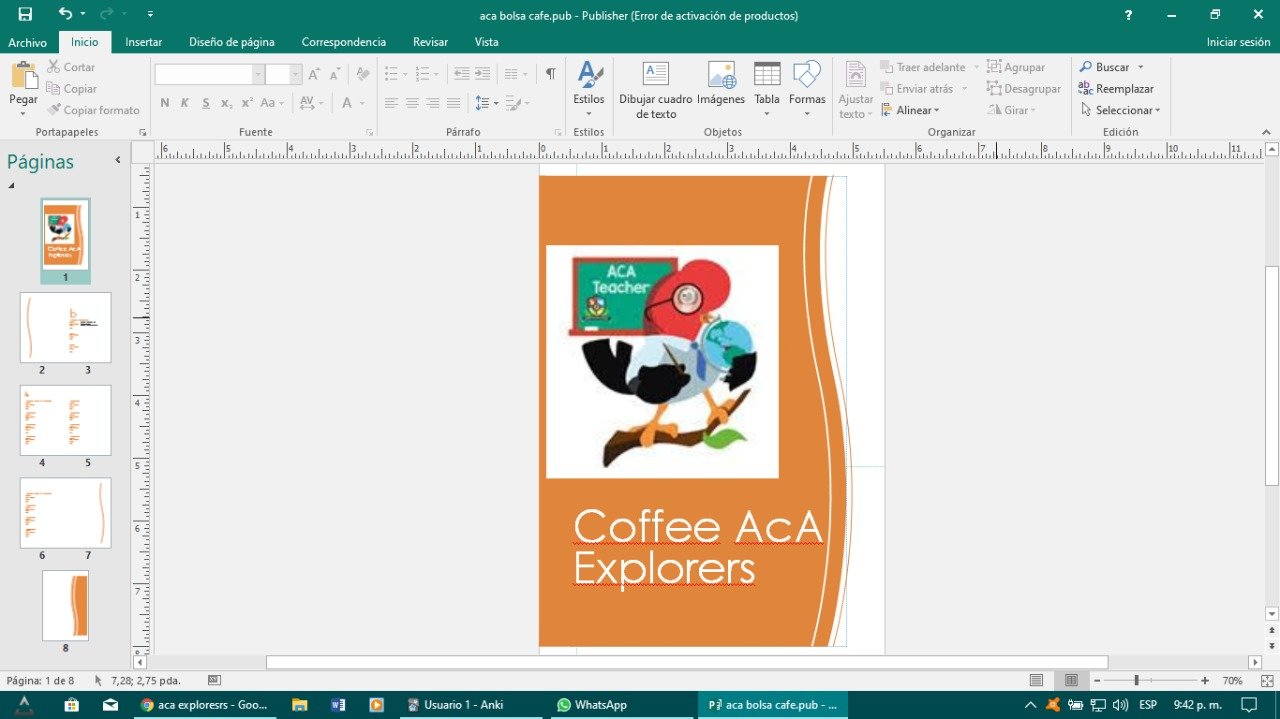Click the Undo arrow icon
The image size is (1280, 719).
click(x=65, y=14)
